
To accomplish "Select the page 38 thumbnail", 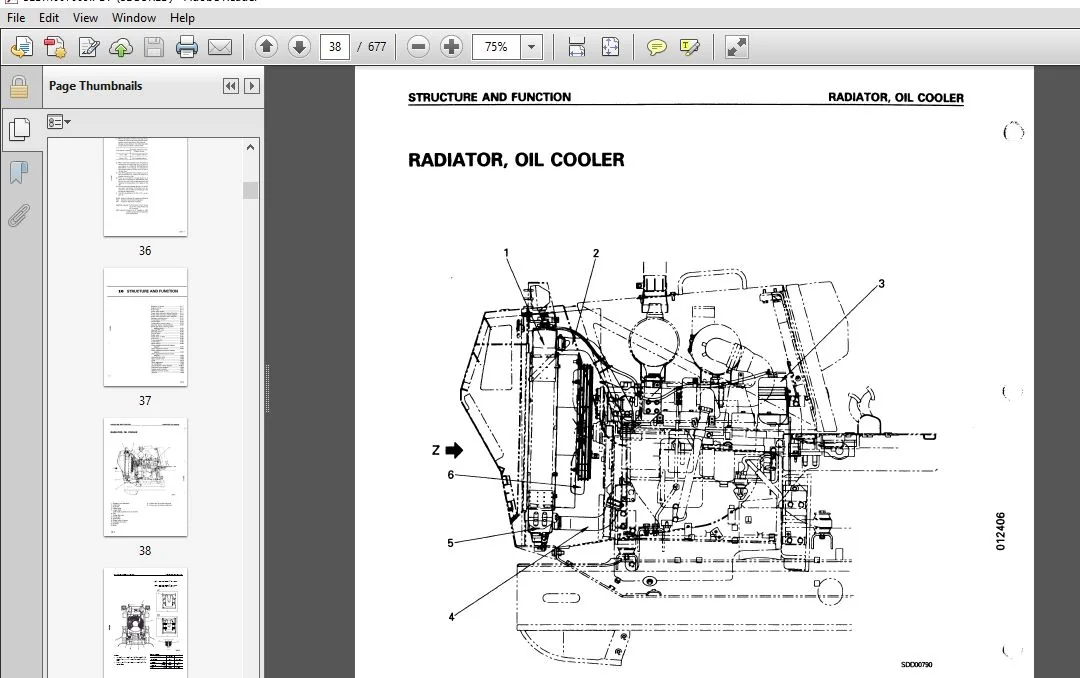I will coord(145,477).
